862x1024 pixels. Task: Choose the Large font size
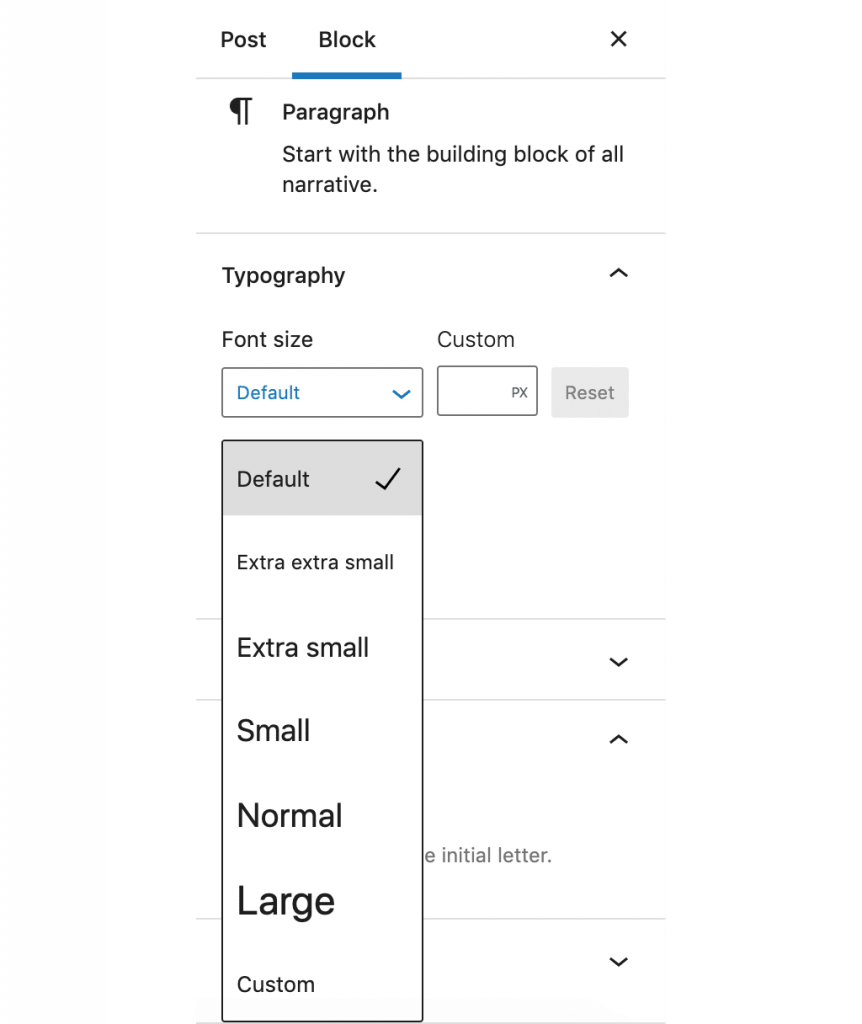[x=286, y=901]
